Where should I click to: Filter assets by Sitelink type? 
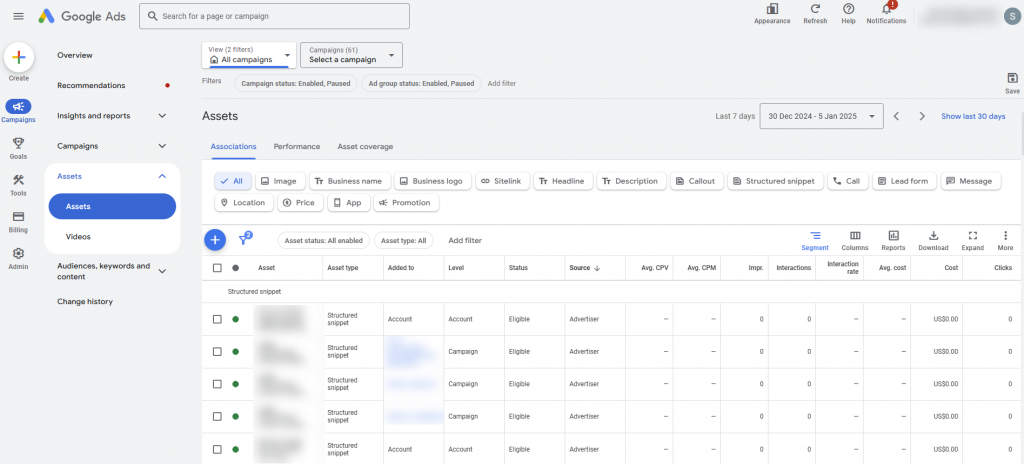499,181
